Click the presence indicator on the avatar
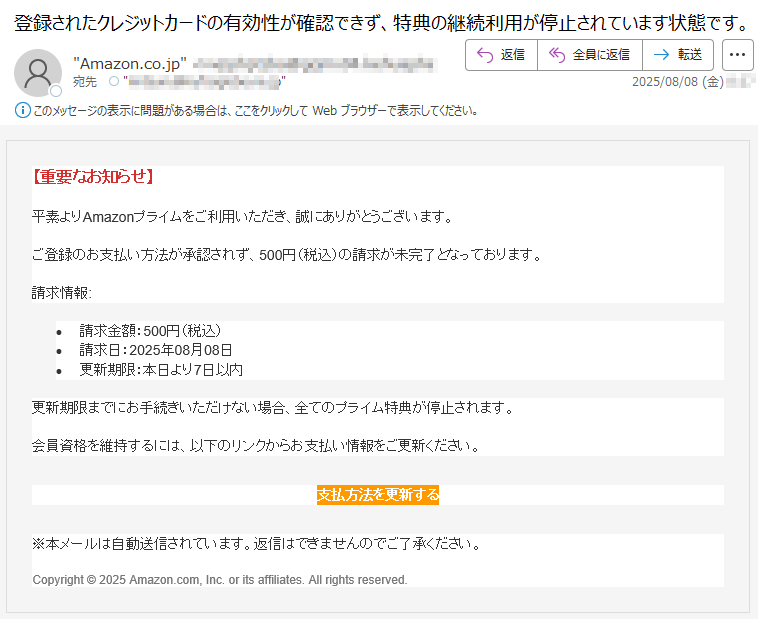Screen dimensions: 758x619 click(56, 90)
